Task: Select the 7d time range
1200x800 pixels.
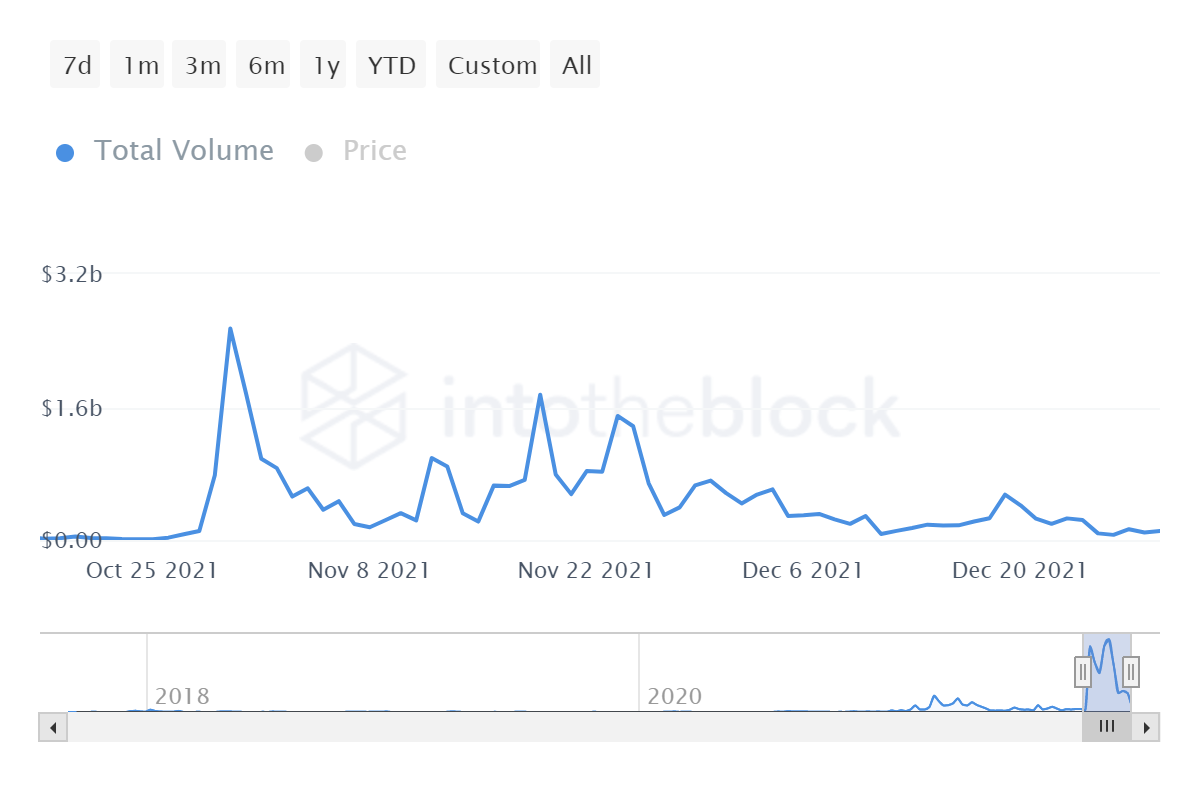Action: pyautogui.click(x=76, y=66)
